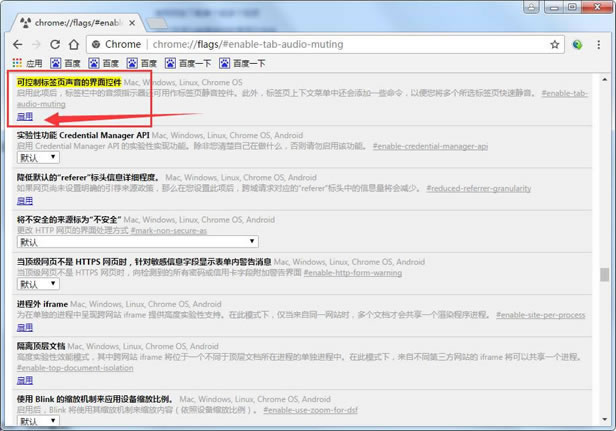Open a new tab

(x=157, y=23)
